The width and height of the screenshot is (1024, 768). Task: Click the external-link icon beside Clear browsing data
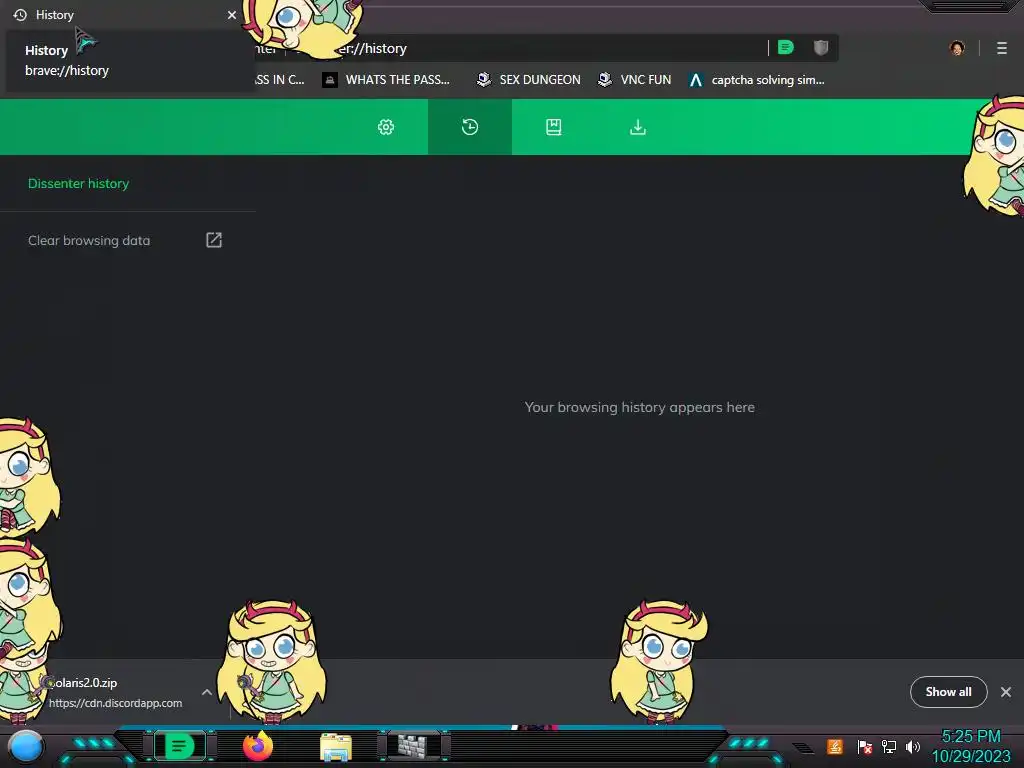tap(214, 240)
